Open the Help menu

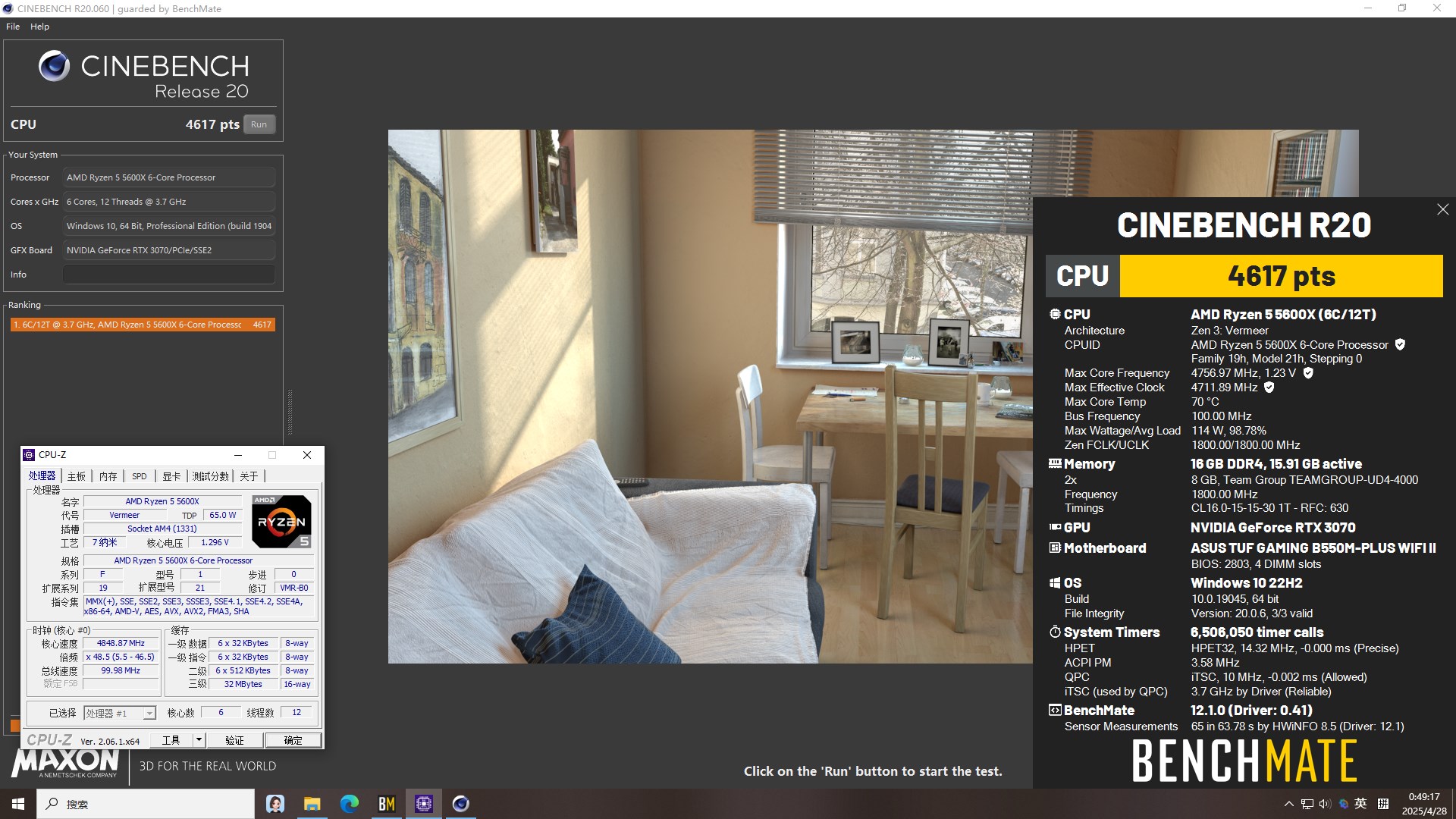(39, 27)
